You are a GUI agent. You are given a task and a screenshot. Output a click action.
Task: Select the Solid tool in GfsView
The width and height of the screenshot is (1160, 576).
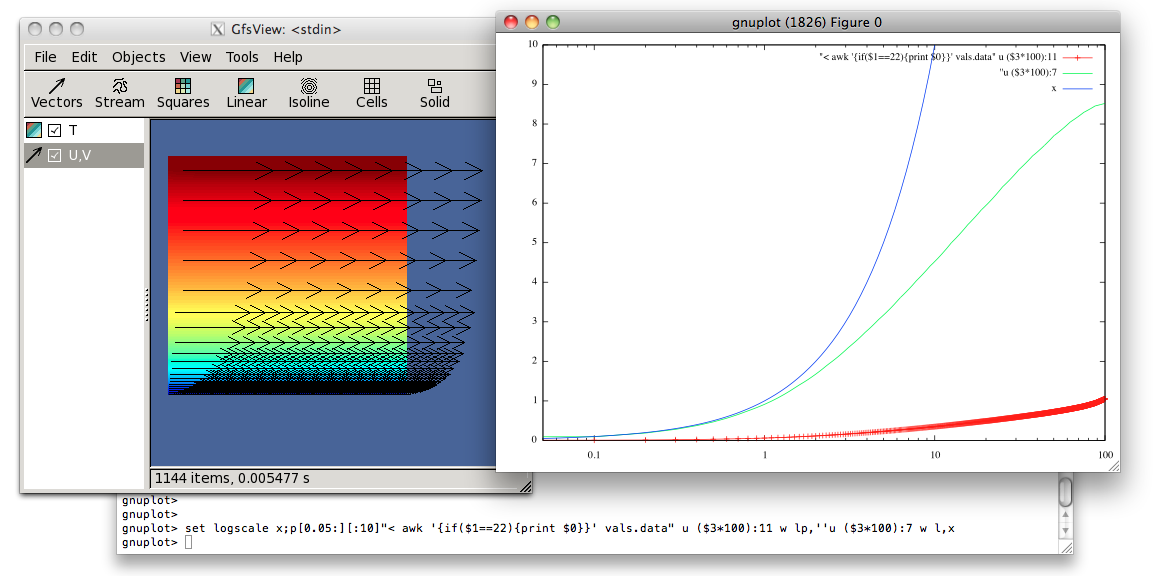coord(435,94)
